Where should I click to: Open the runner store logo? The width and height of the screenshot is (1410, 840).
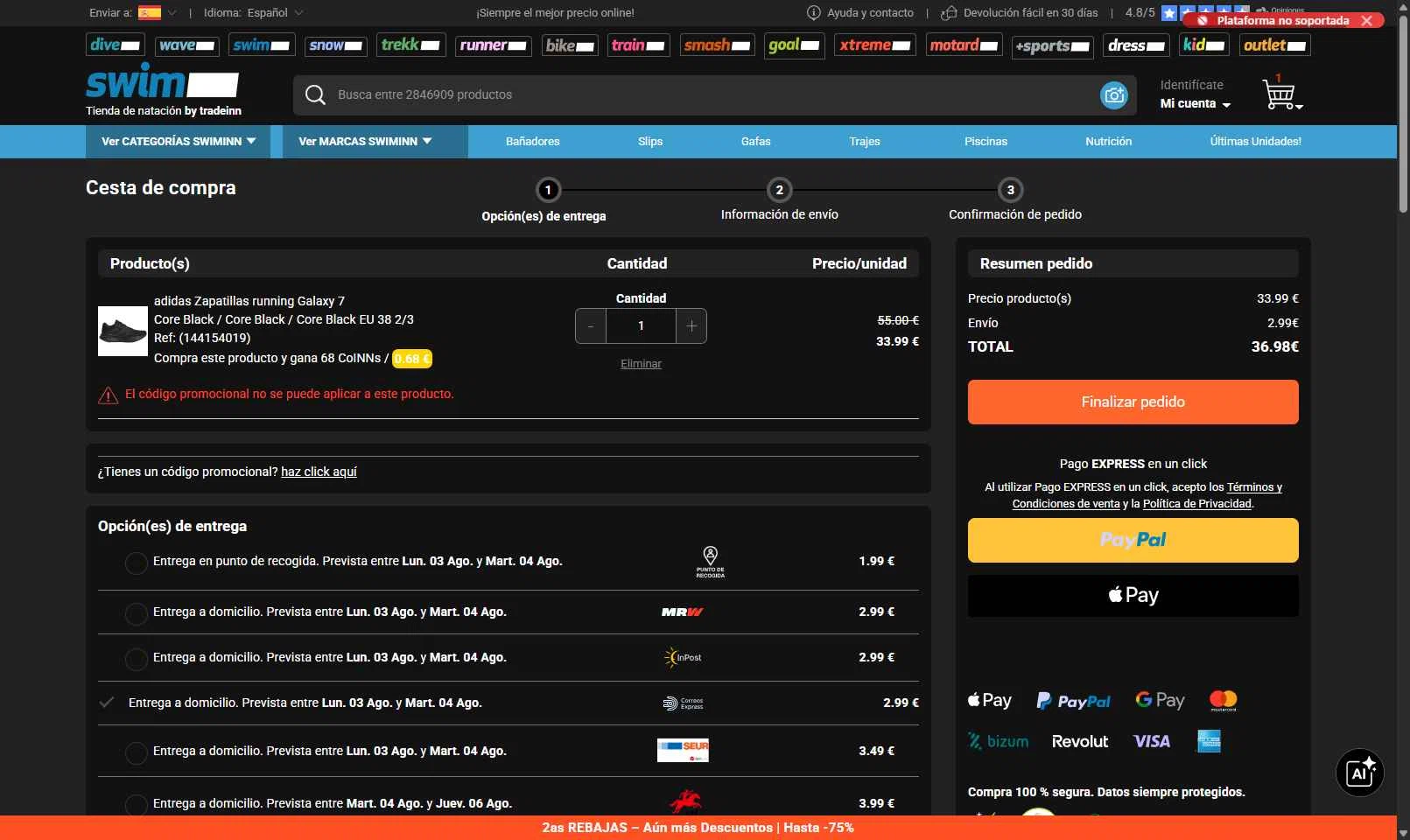(x=494, y=45)
